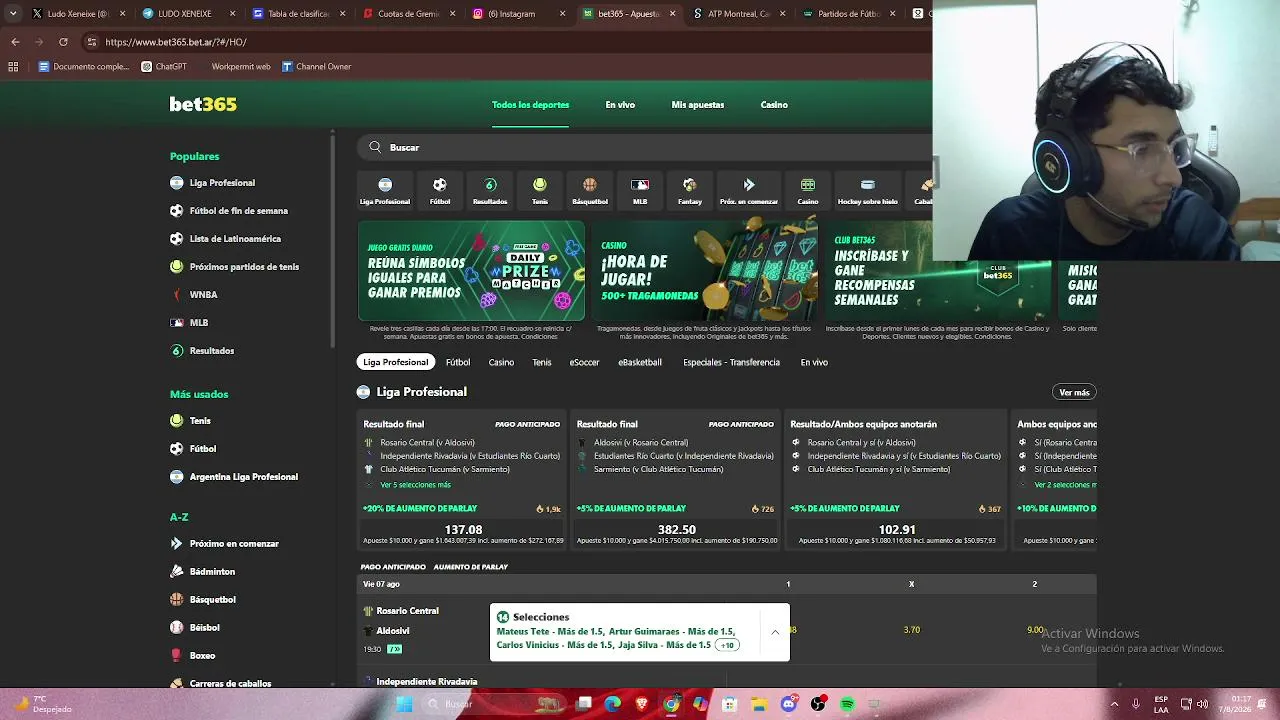Expand the +10 selections badge in bet slip

[727, 645]
